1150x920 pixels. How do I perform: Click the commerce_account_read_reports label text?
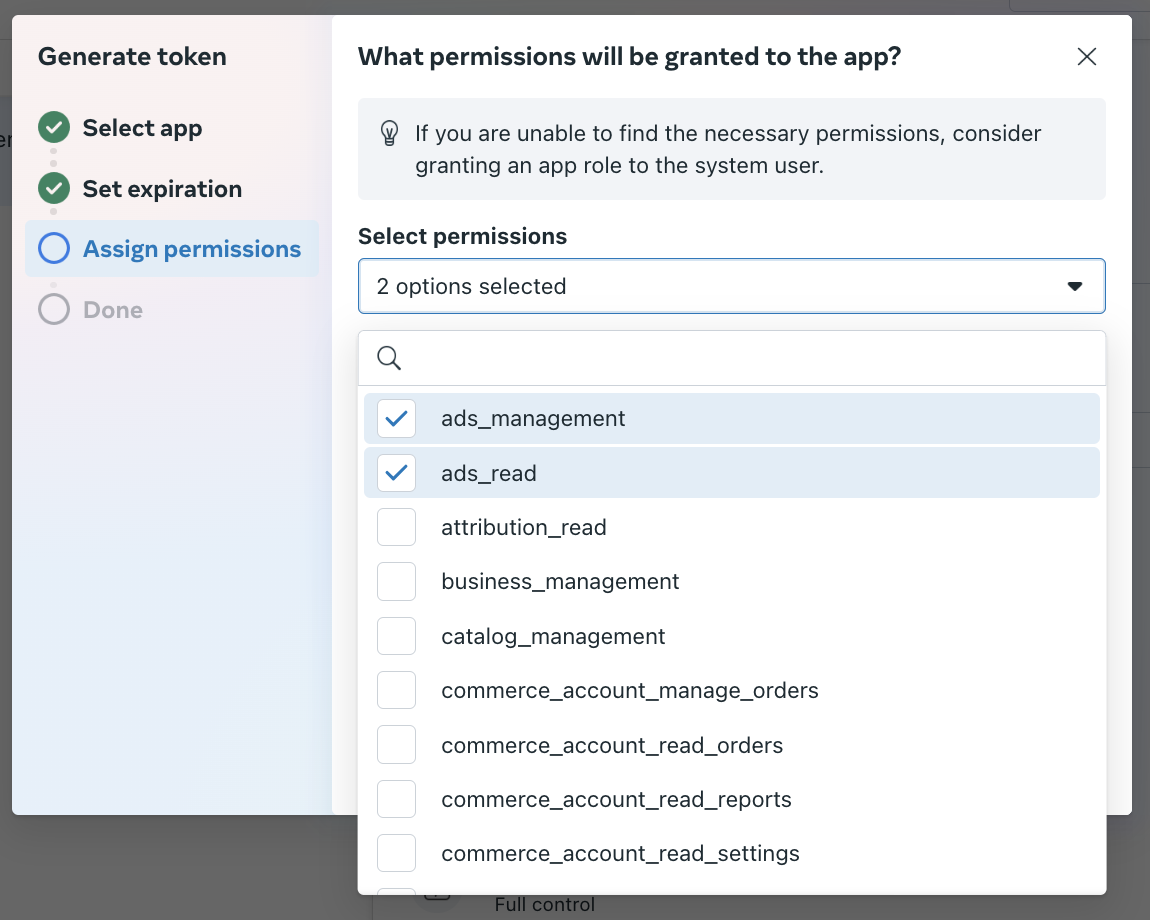click(617, 800)
